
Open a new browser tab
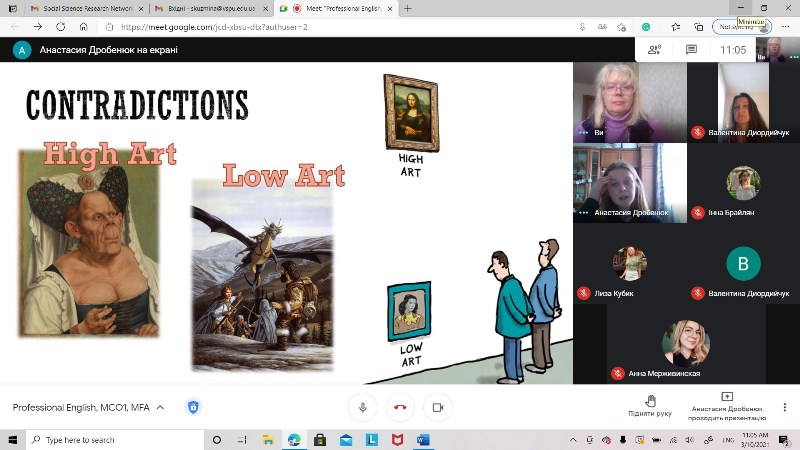(x=407, y=9)
